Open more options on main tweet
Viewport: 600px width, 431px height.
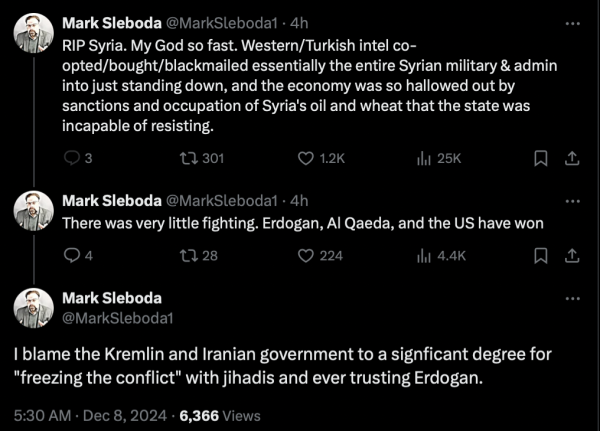[x=572, y=299]
